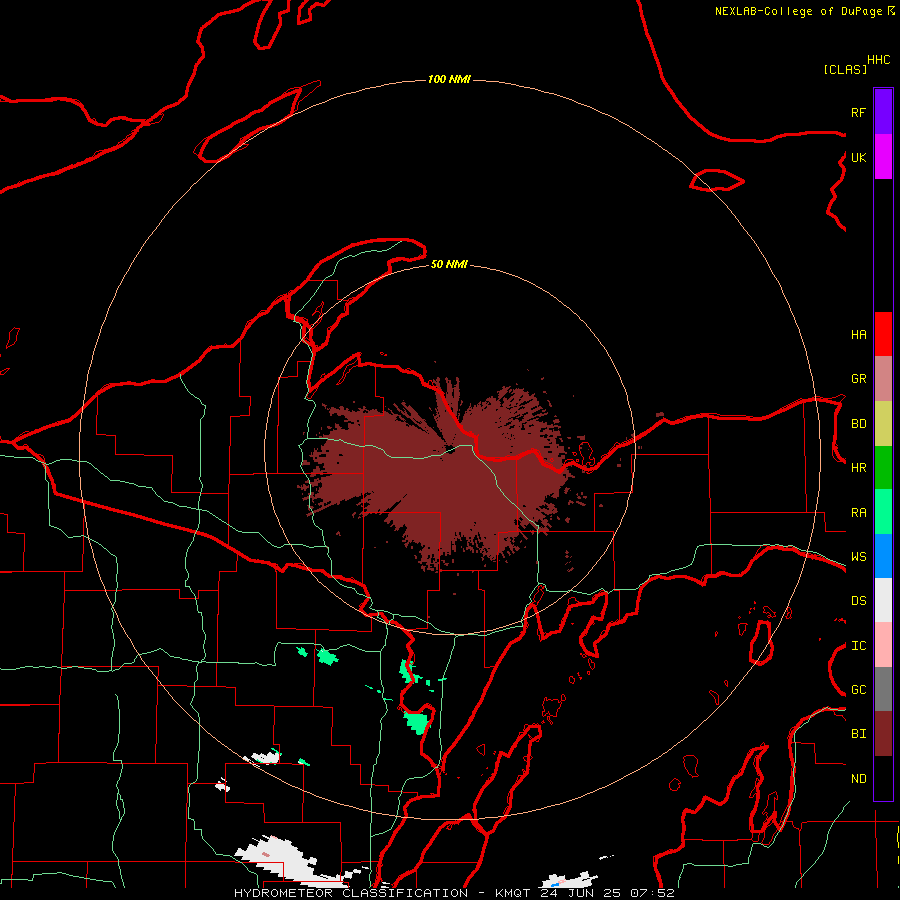Click the HA red legend swatch
The width and height of the screenshot is (900, 900).
tap(883, 334)
